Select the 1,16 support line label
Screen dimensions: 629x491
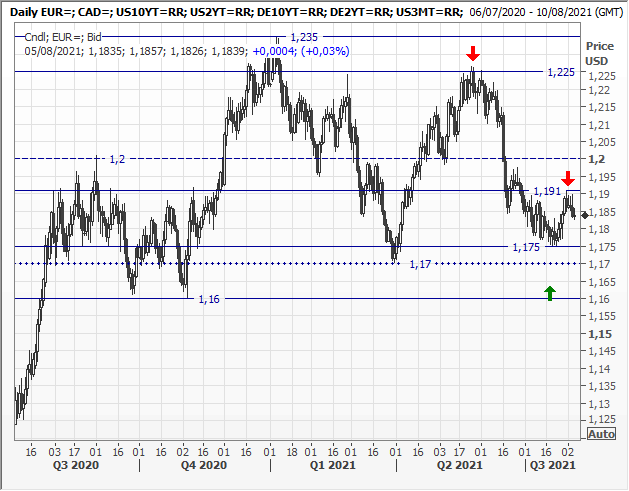click(208, 299)
